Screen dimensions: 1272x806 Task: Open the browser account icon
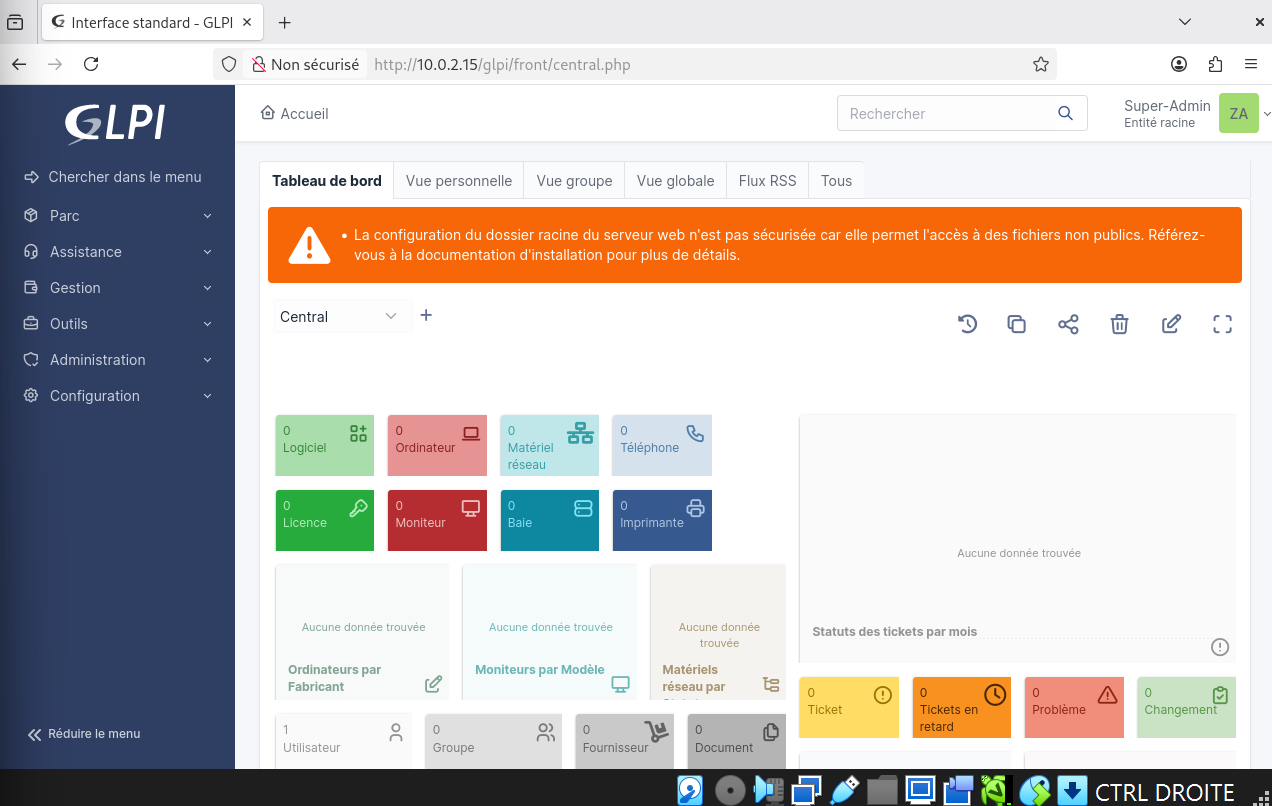(x=1179, y=64)
